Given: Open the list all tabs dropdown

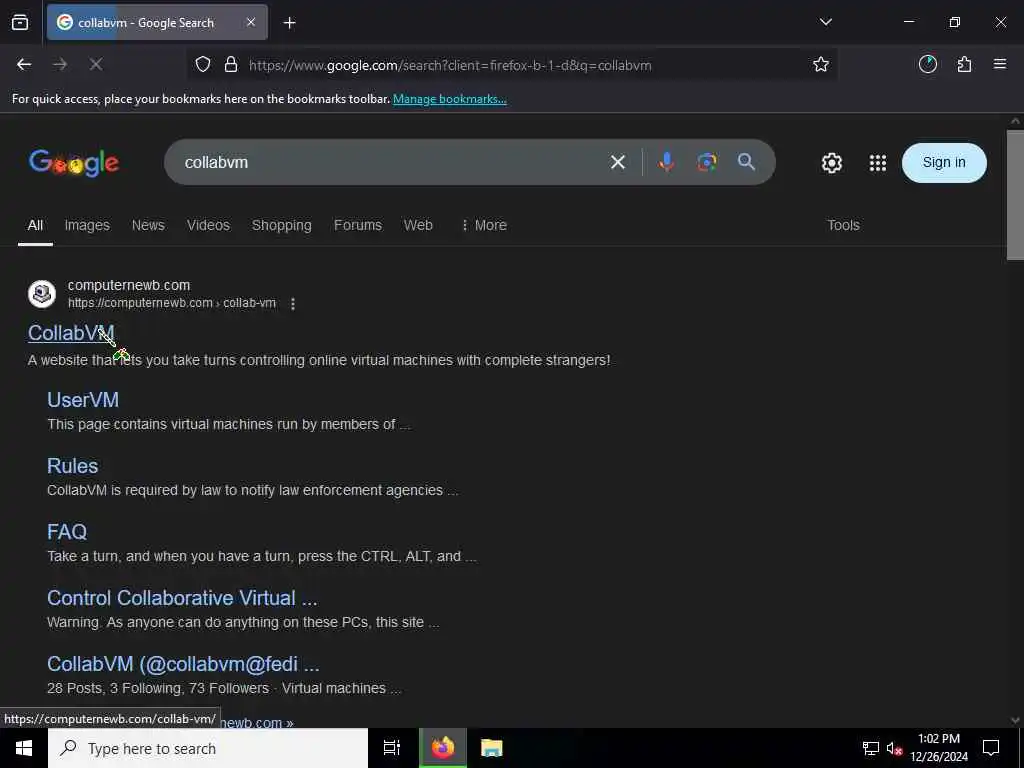Looking at the screenshot, I should point(825,22).
